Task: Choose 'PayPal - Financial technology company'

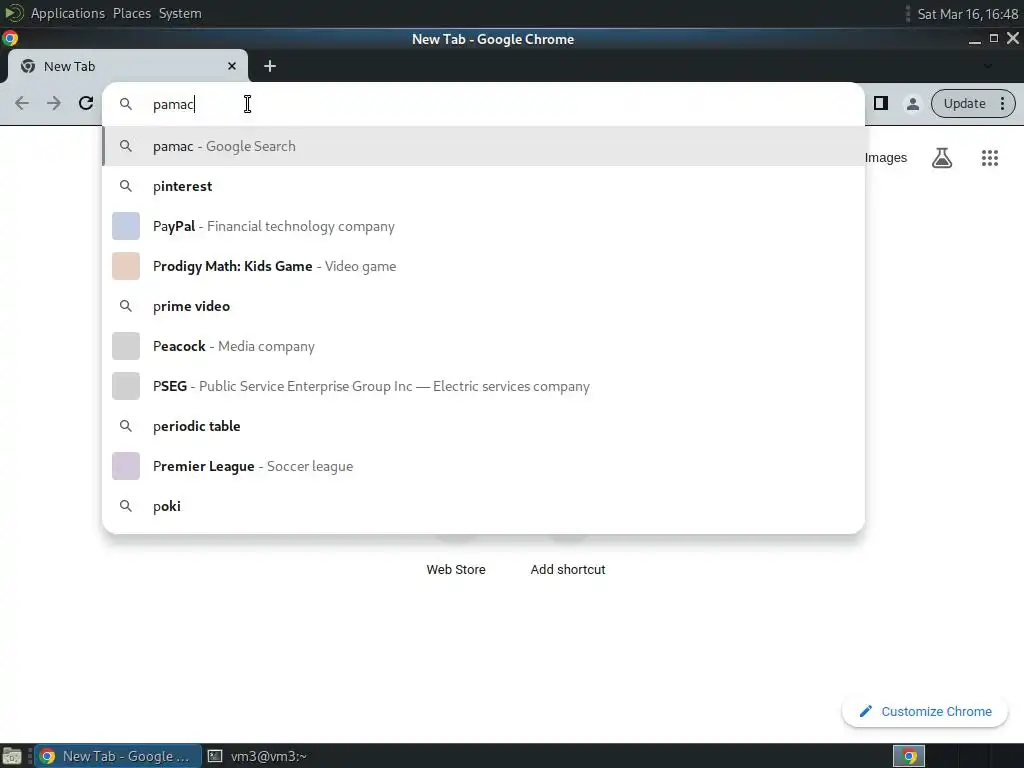Action: (x=484, y=226)
